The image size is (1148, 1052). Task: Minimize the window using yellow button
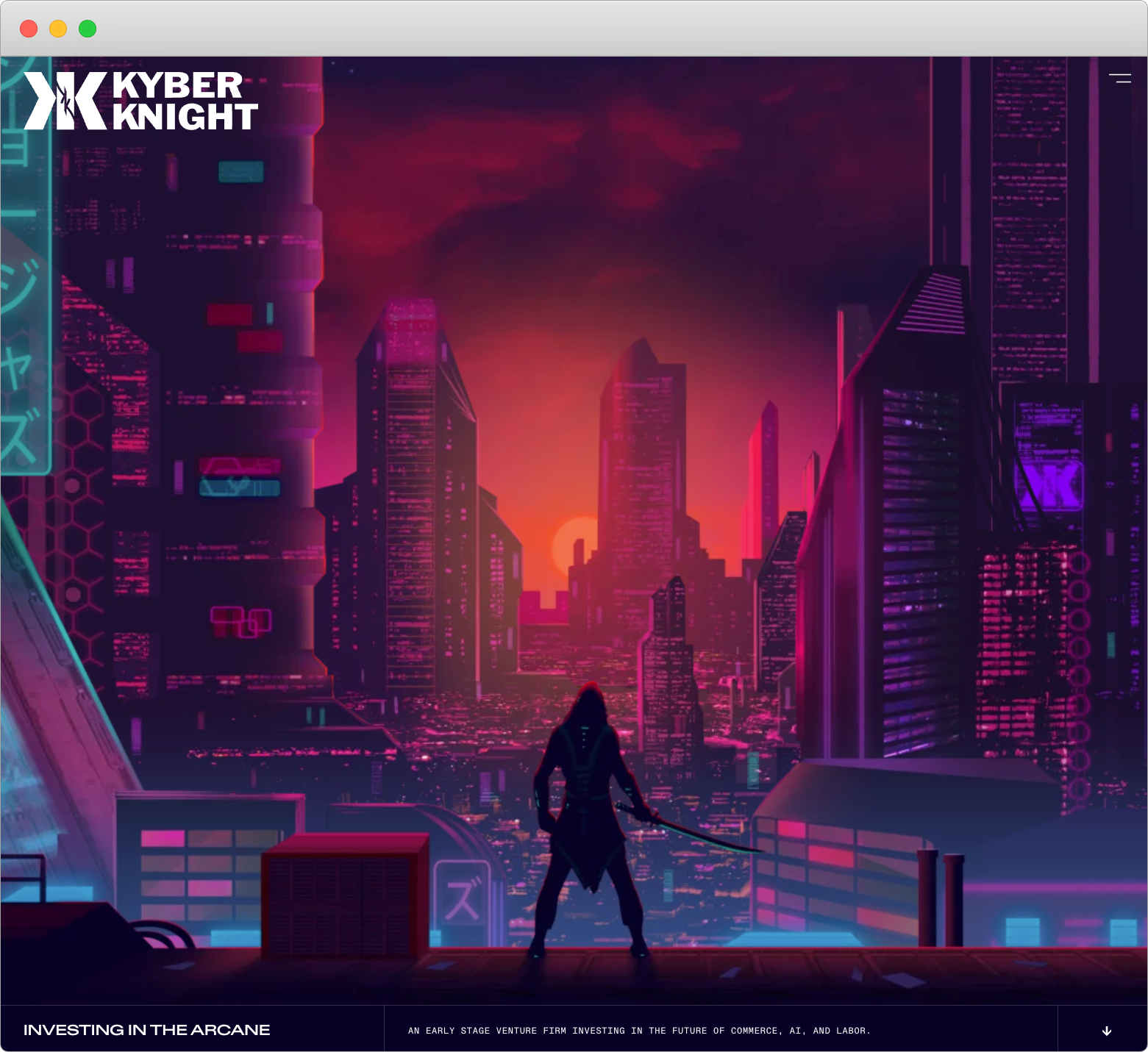[58, 29]
